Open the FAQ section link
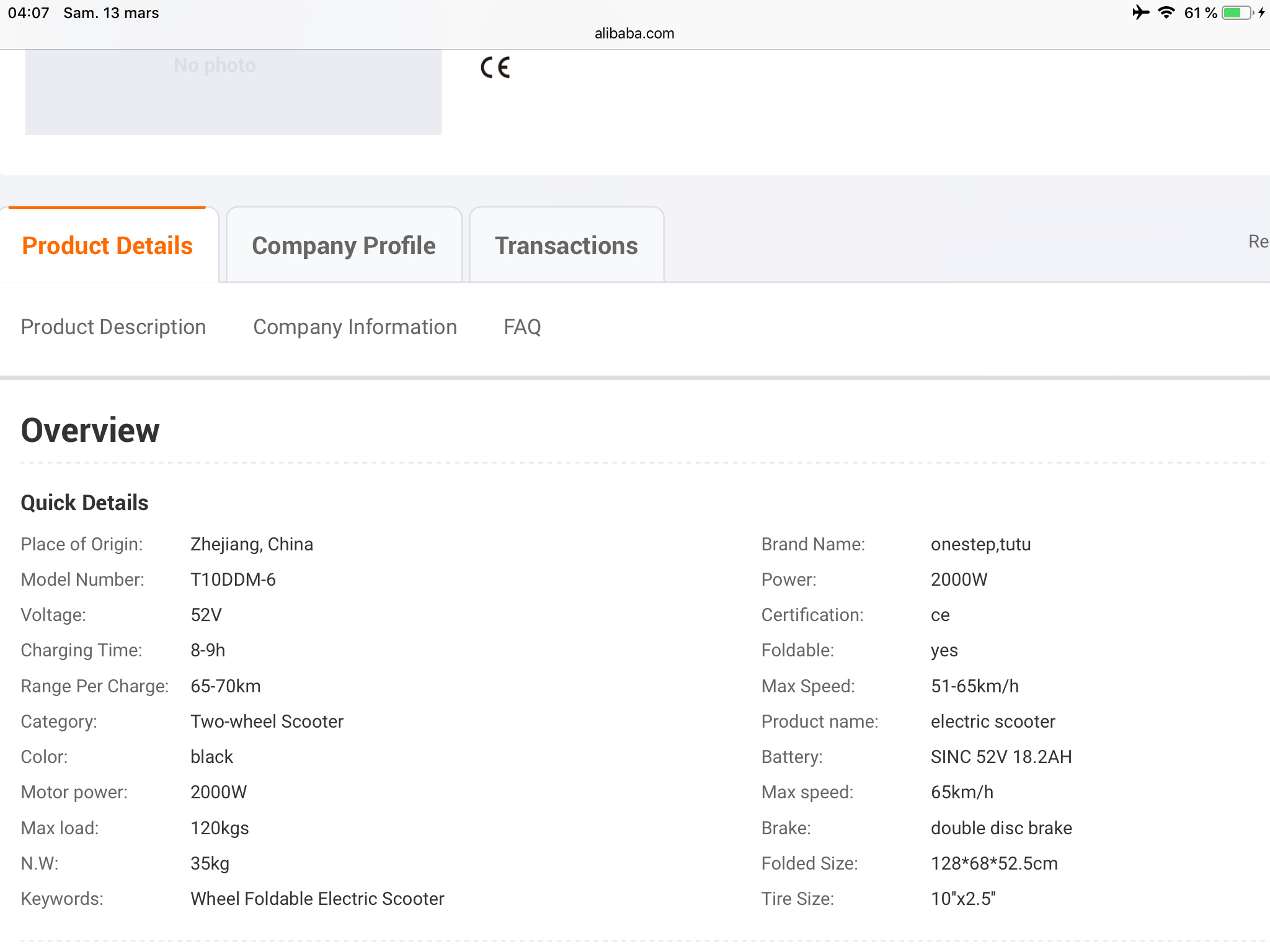 pos(522,327)
